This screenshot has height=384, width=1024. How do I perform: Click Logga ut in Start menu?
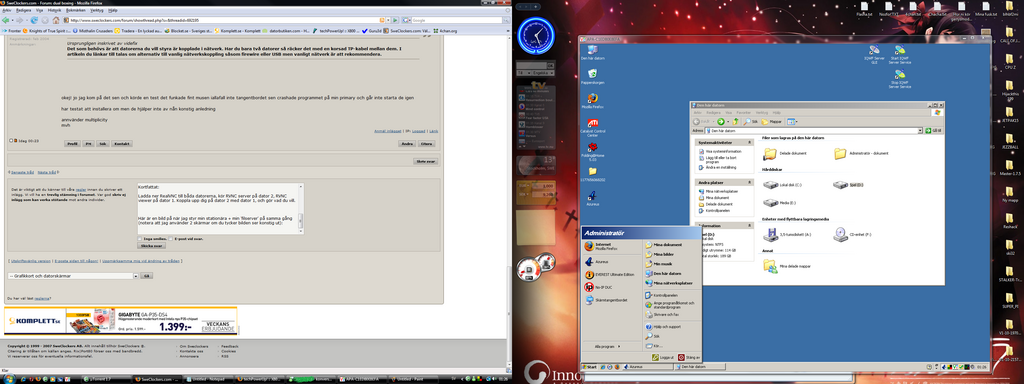pyautogui.click(x=662, y=357)
